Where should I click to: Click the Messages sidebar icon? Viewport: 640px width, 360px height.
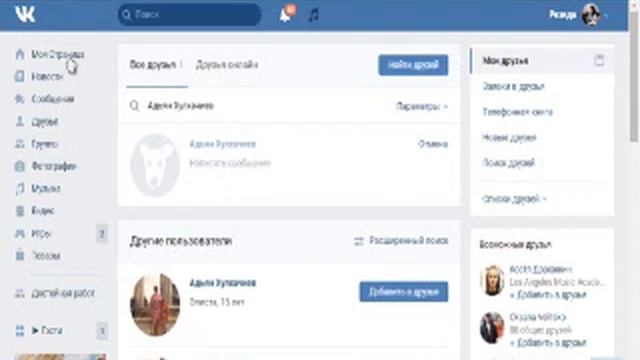[20, 99]
